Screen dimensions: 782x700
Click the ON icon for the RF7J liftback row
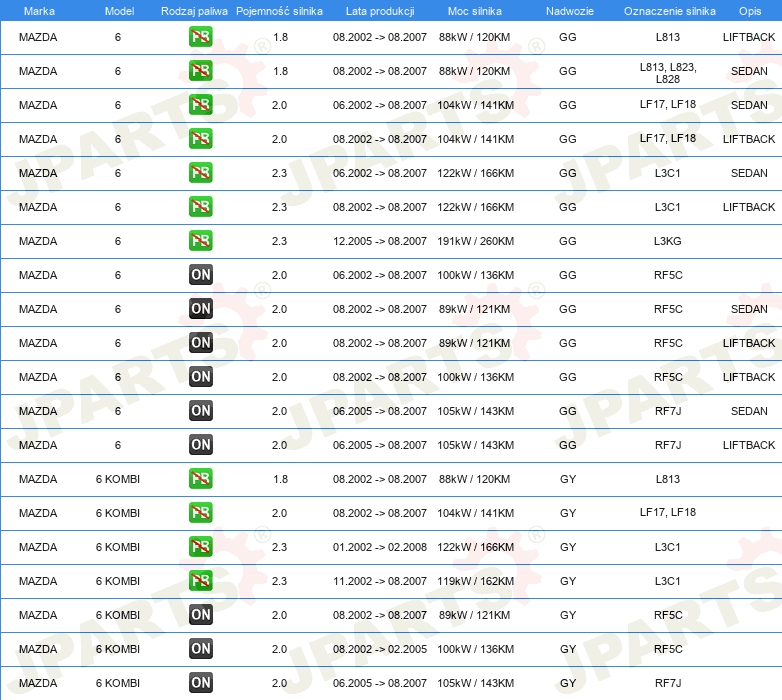201,445
